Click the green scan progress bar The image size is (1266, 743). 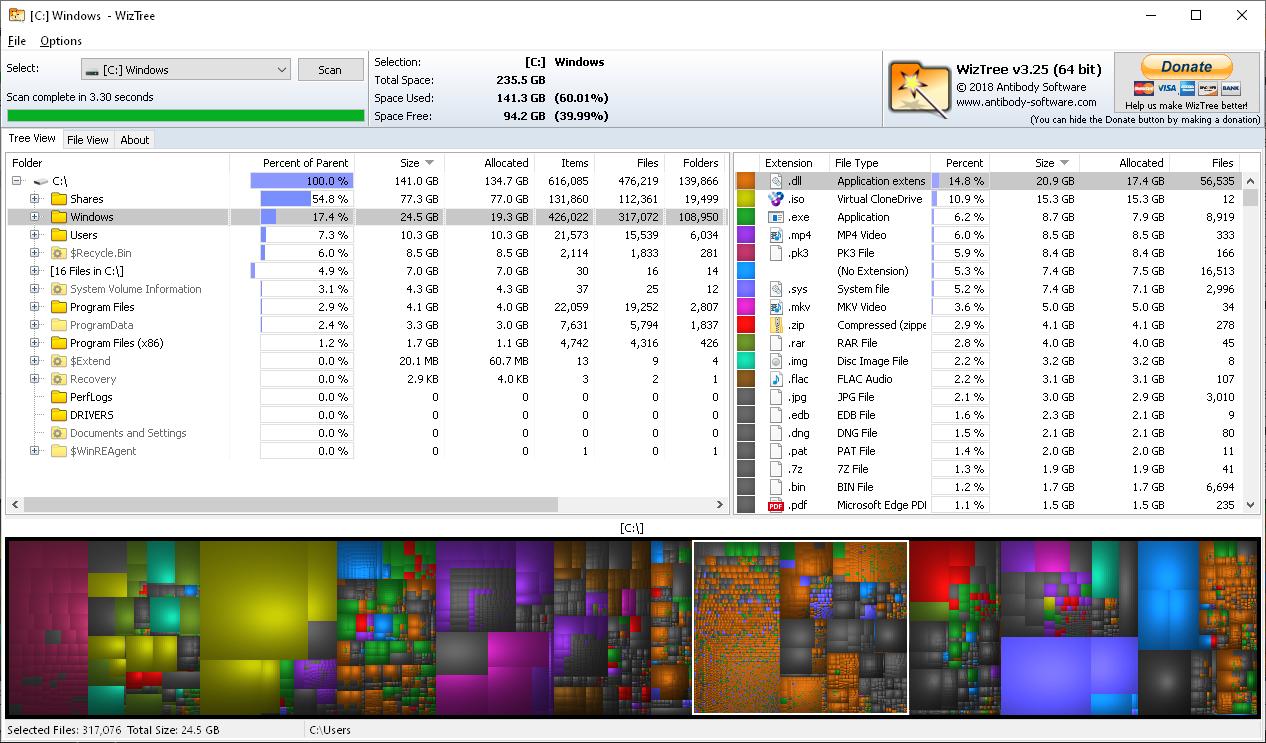[x=186, y=116]
